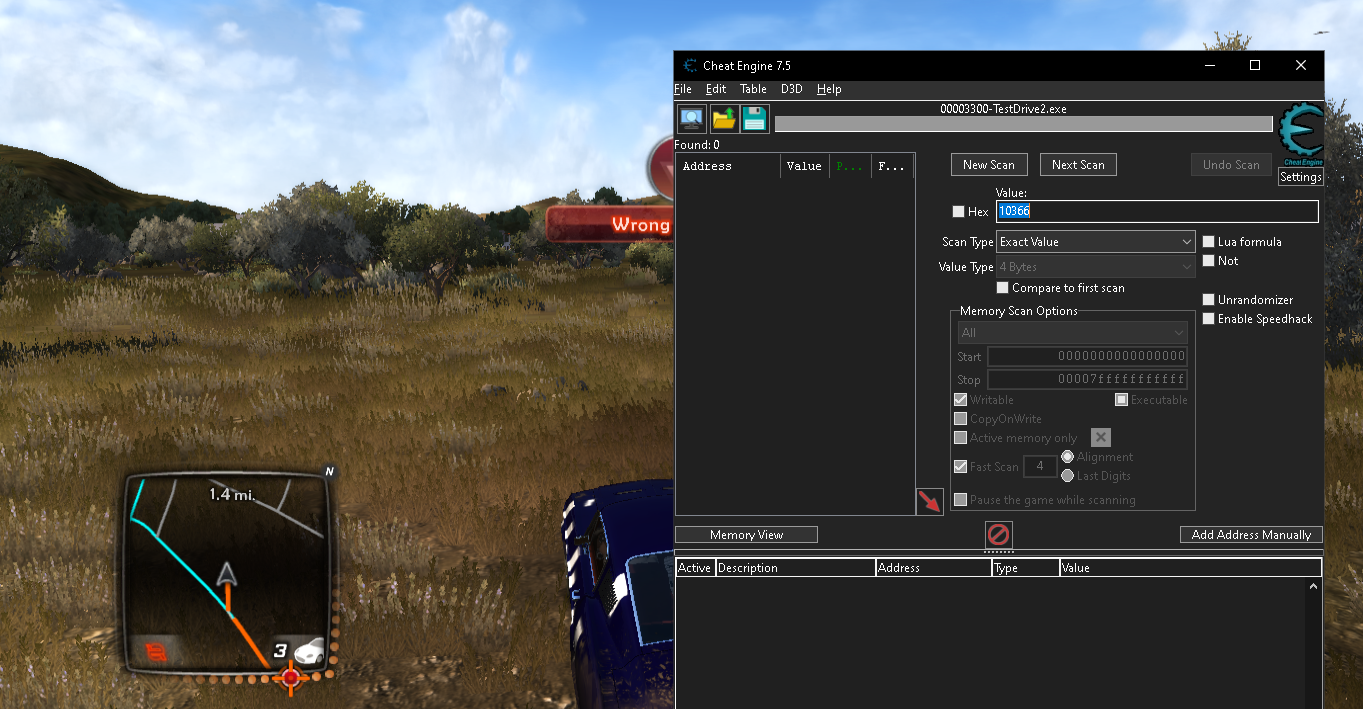Image resolution: width=1363 pixels, height=709 pixels.
Task: Click the Fast Scan alignment value field
Action: [x=1040, y=467]
